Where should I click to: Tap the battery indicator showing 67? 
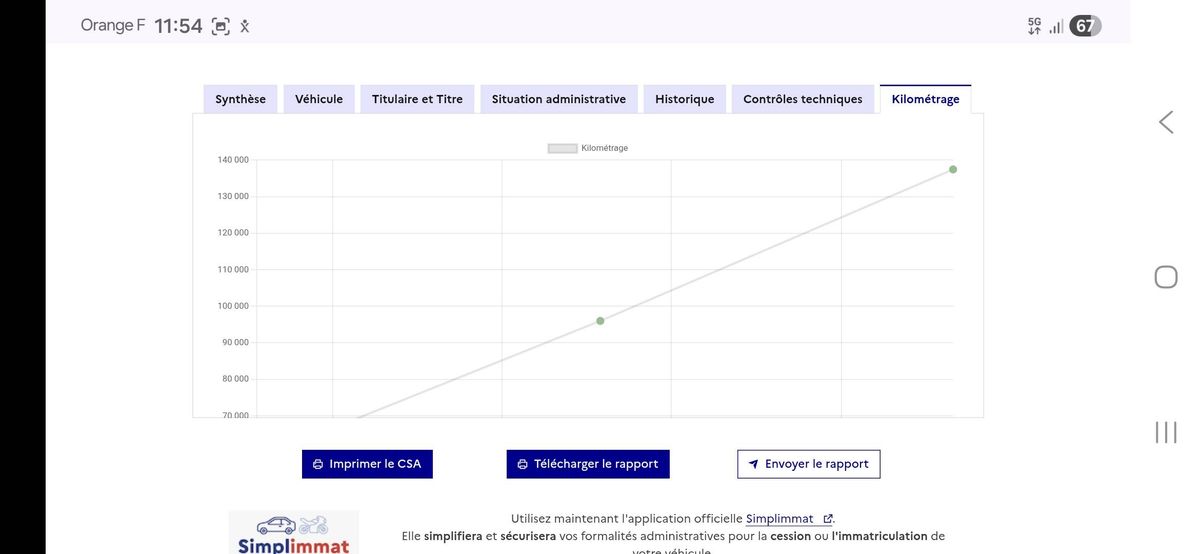pos(1085,26)
